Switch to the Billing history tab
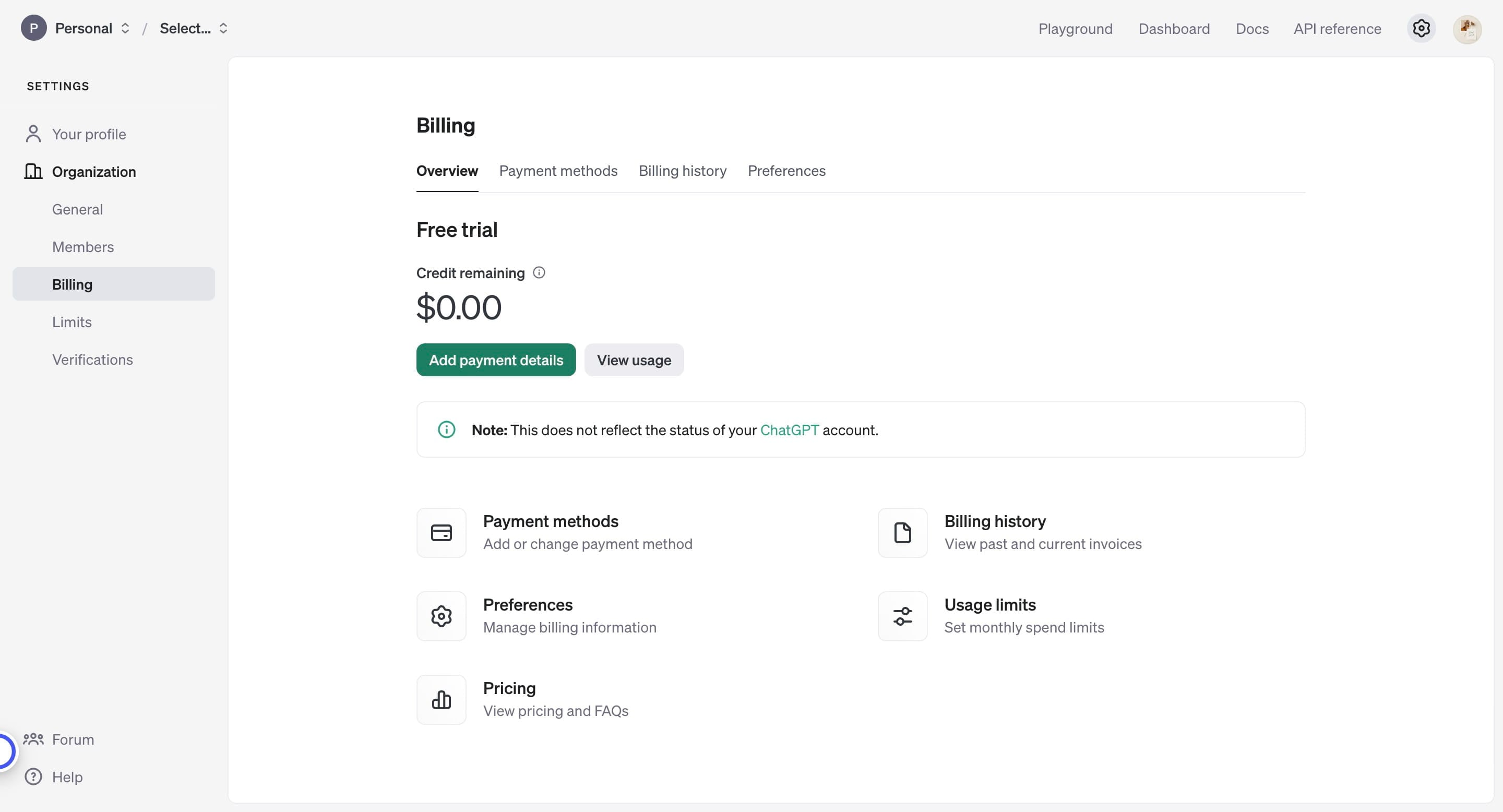 (682, 171)
